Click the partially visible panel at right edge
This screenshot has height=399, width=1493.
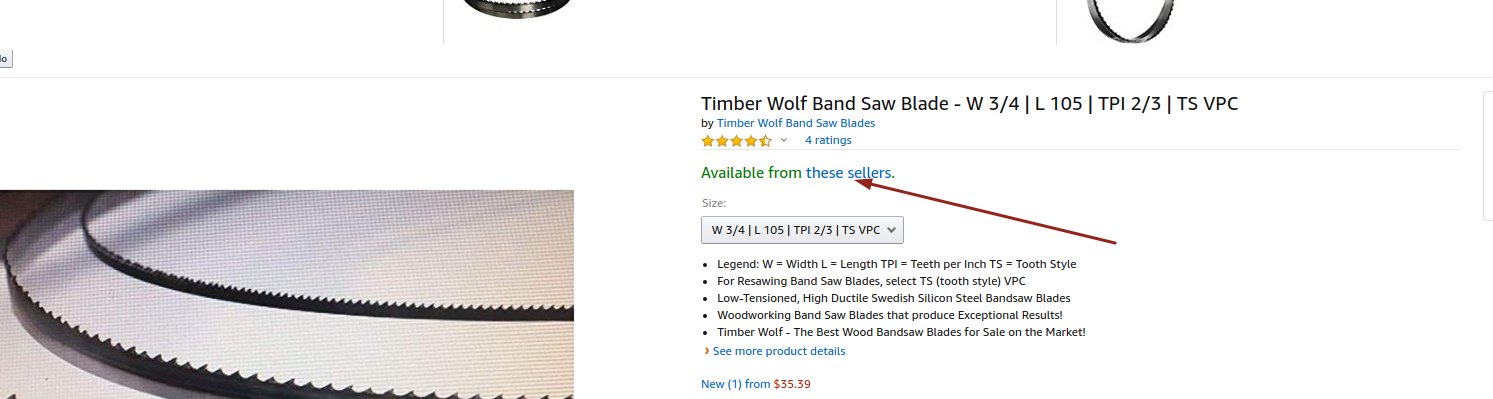pos(1487,156)
